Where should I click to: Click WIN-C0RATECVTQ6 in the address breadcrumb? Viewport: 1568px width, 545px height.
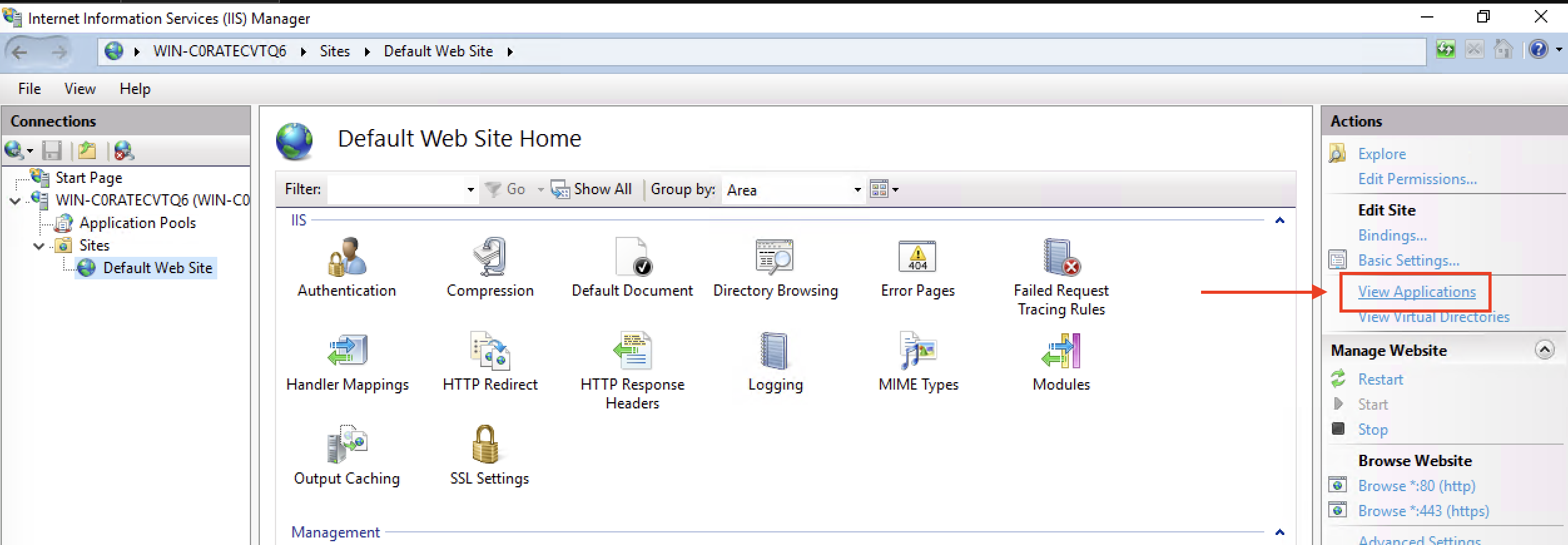(x=220, y=51)
